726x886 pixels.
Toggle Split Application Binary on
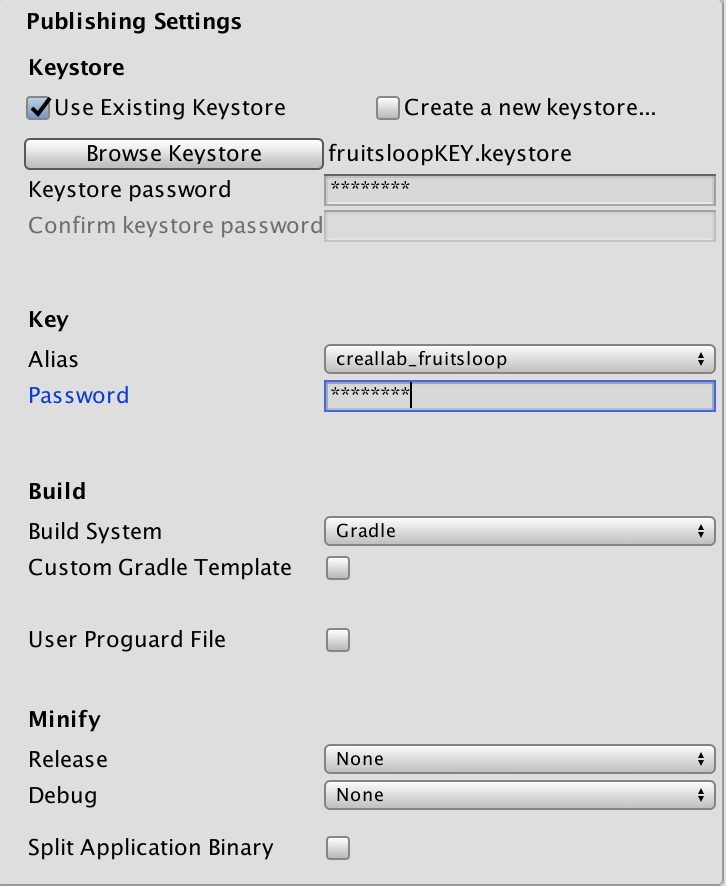tap(337, 847)
